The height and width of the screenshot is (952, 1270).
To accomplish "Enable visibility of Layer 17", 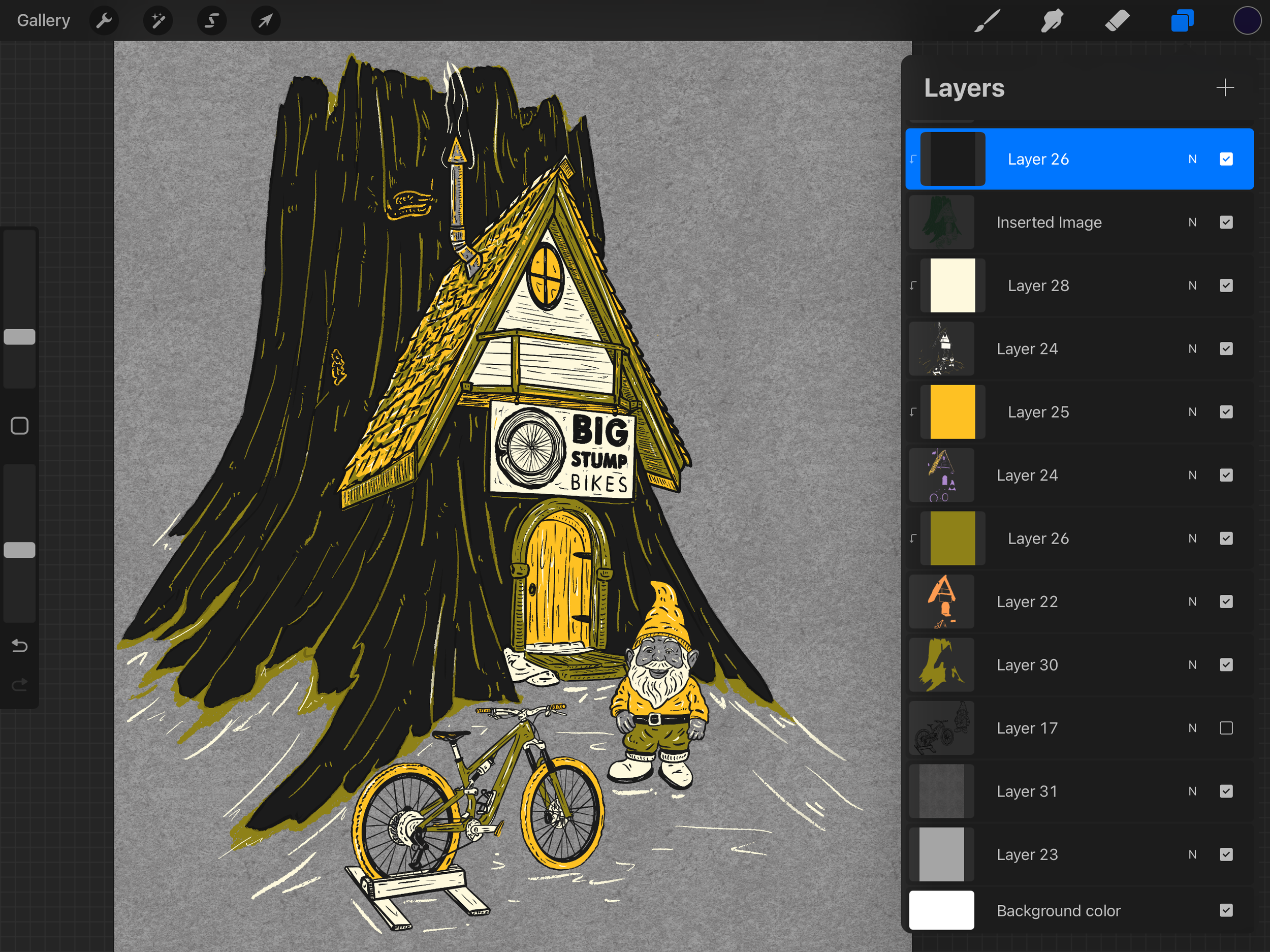I will click(x=1226, y=728).
